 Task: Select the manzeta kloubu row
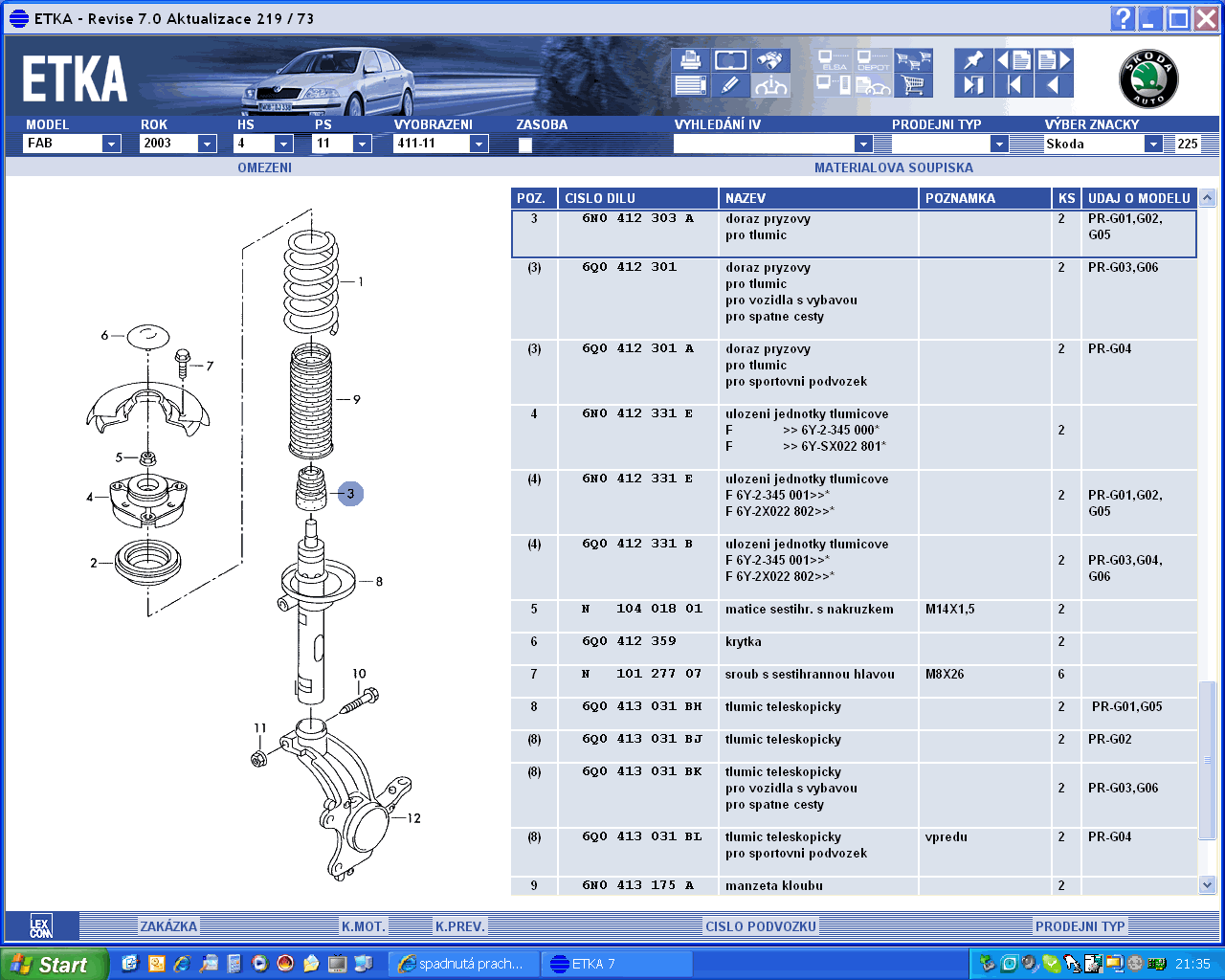[x=854, y=885]
